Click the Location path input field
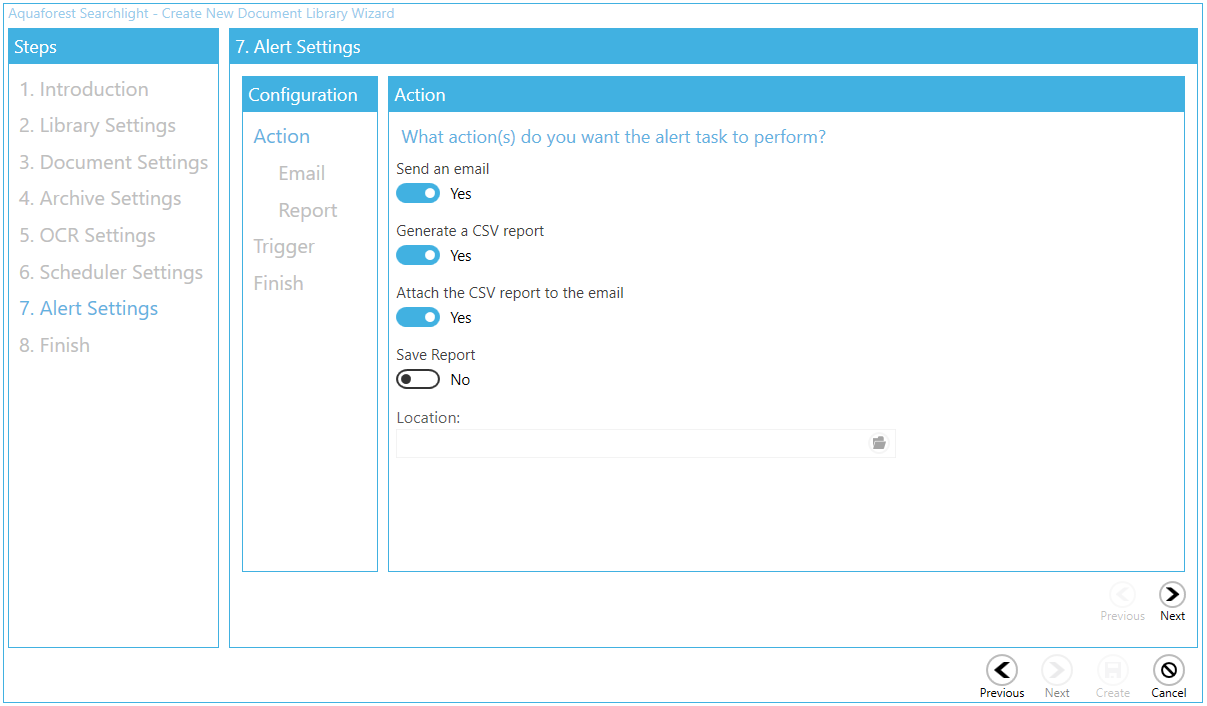Image resolution: width=1207 pixels, height=706 pixels. (630, 443)
